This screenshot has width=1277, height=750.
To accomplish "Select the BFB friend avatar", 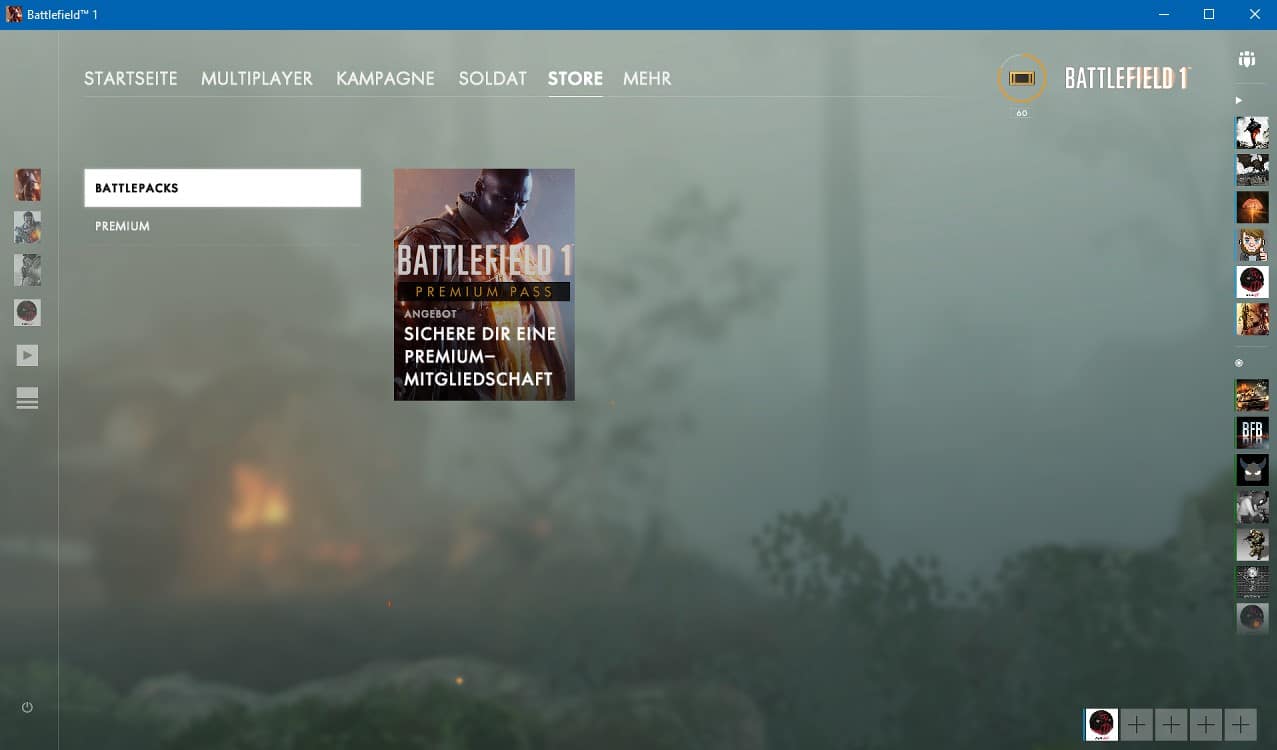I will coord(1252,433).
